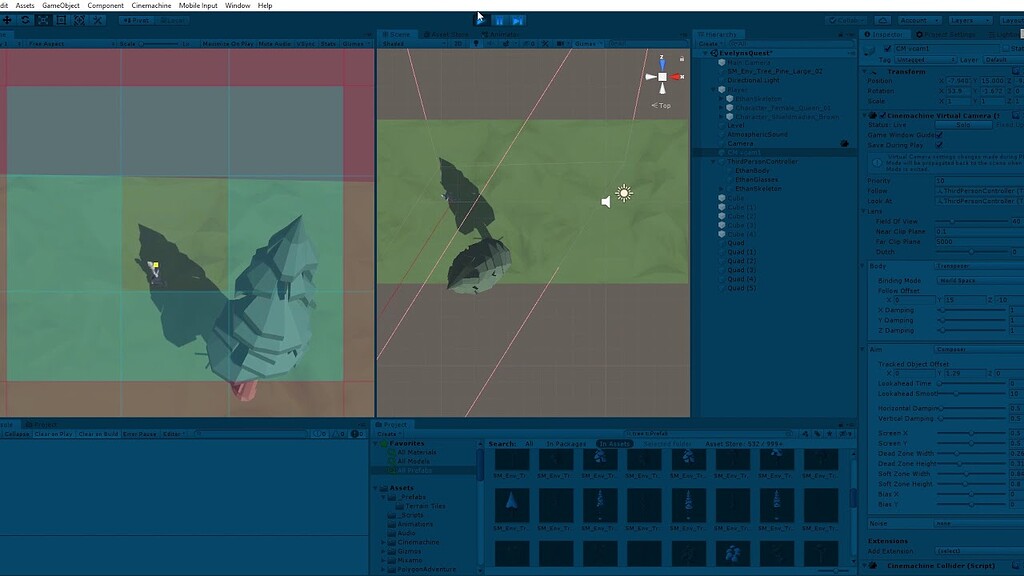This screenshot has height=576, width=1024.
Task: Disable the CM vcam1 active checkbox in Inspector
Action: point(887,49)
